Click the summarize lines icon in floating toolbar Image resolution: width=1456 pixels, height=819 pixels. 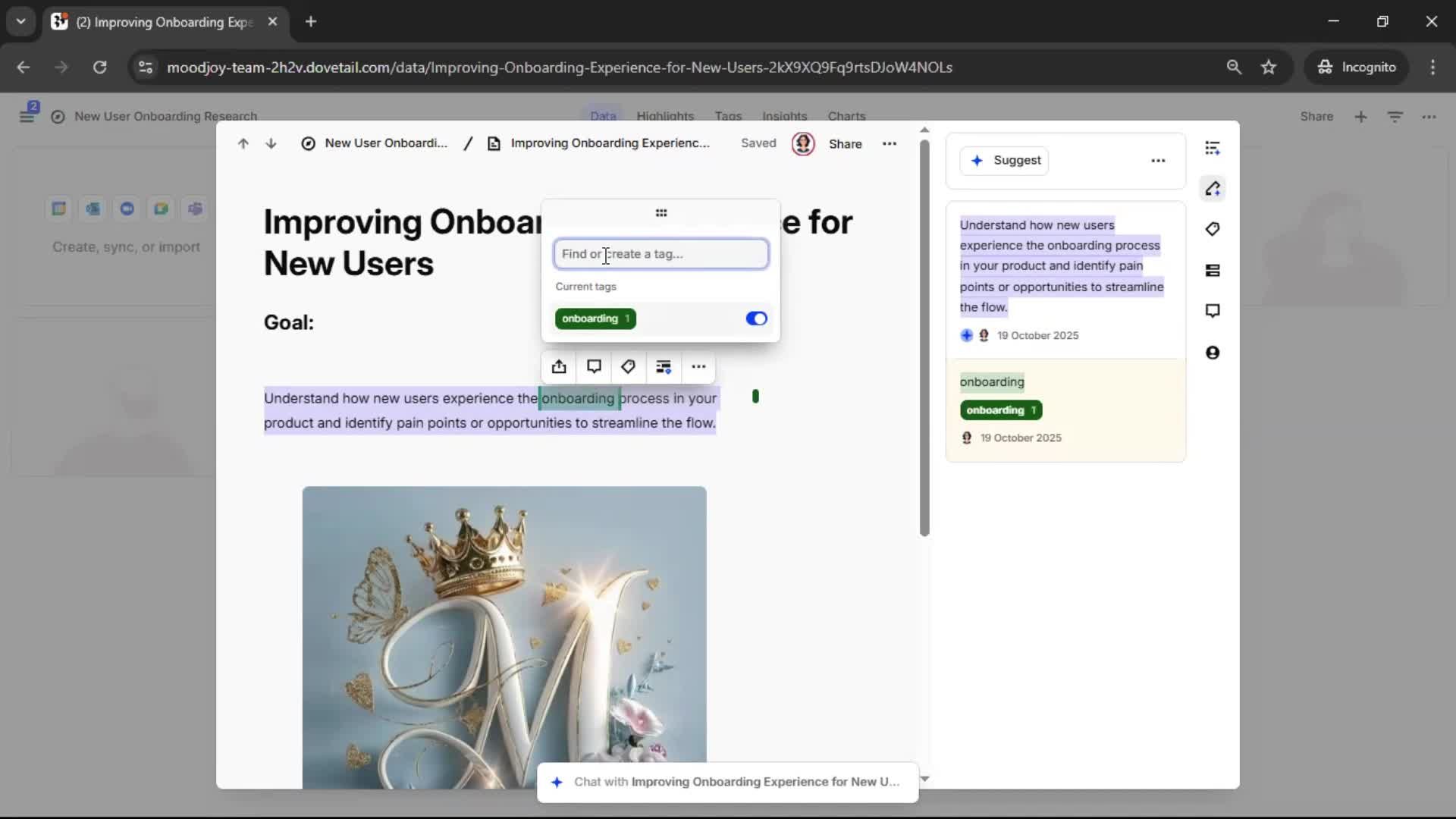tap(664, 367)
